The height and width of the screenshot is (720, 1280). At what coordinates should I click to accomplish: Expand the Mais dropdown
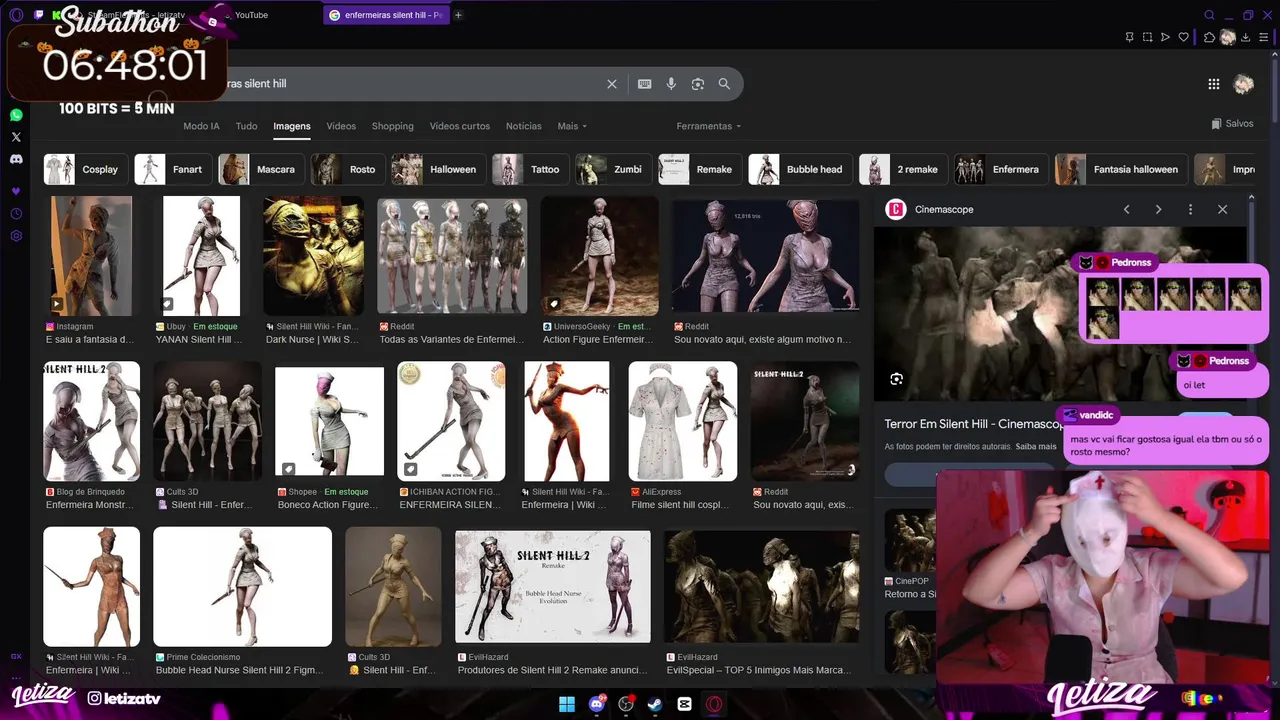click(x=572, y=126)
